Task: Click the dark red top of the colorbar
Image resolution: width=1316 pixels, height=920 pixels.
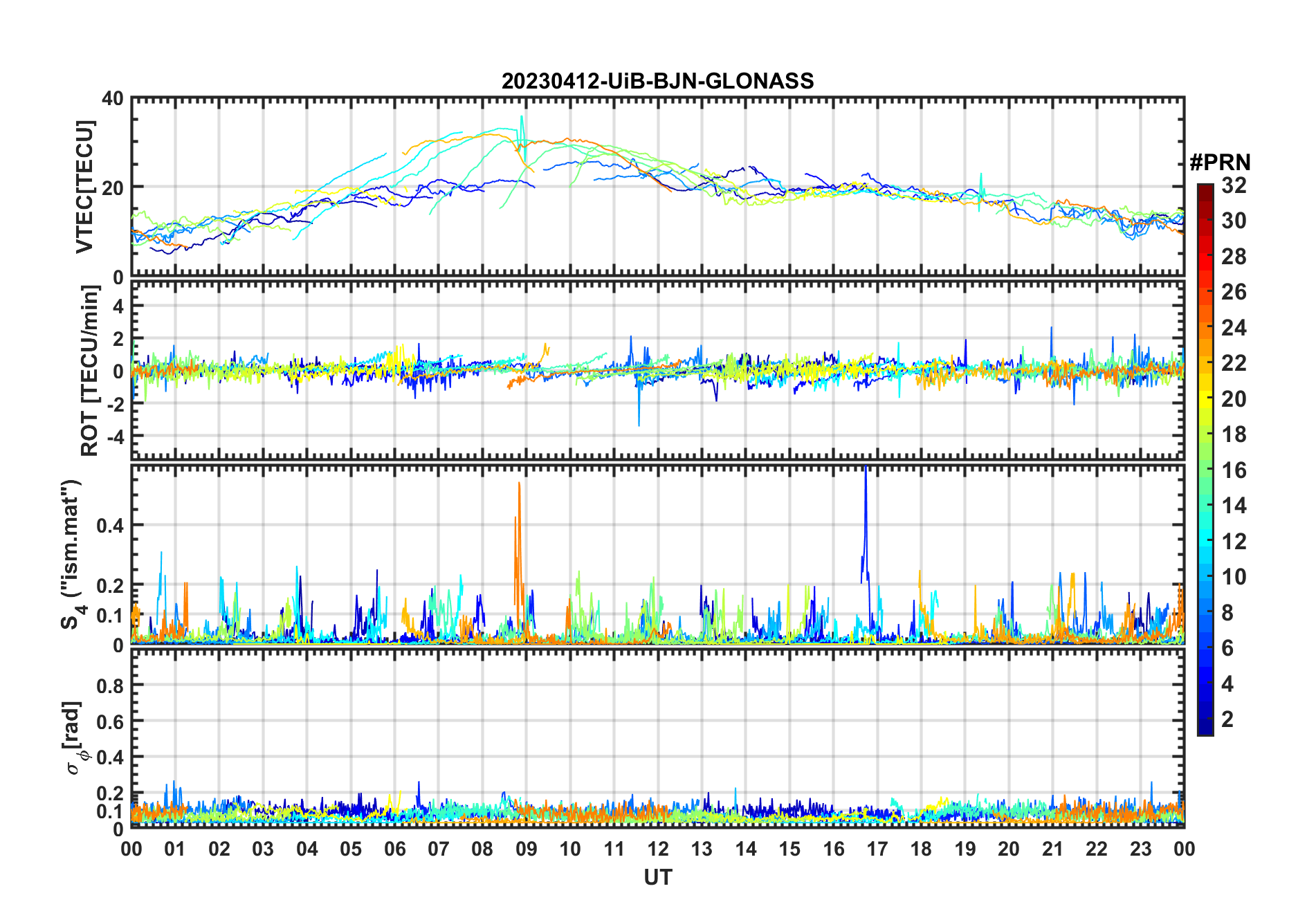Action: point(1205,189)
